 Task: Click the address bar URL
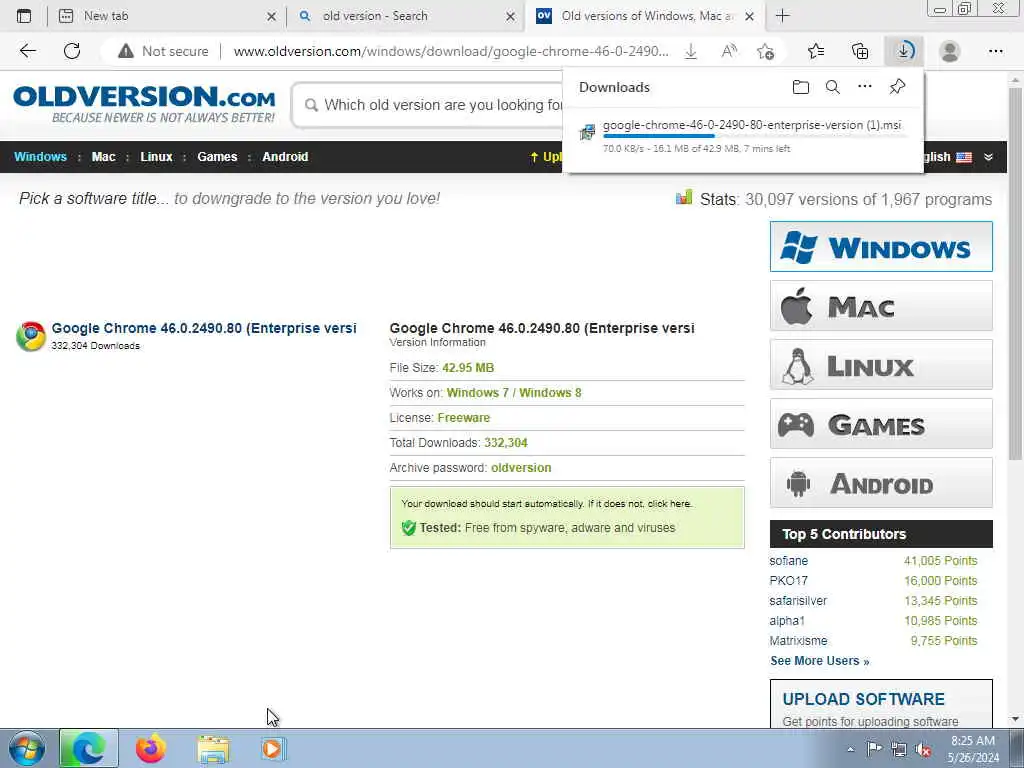click(x=451, y=51)
